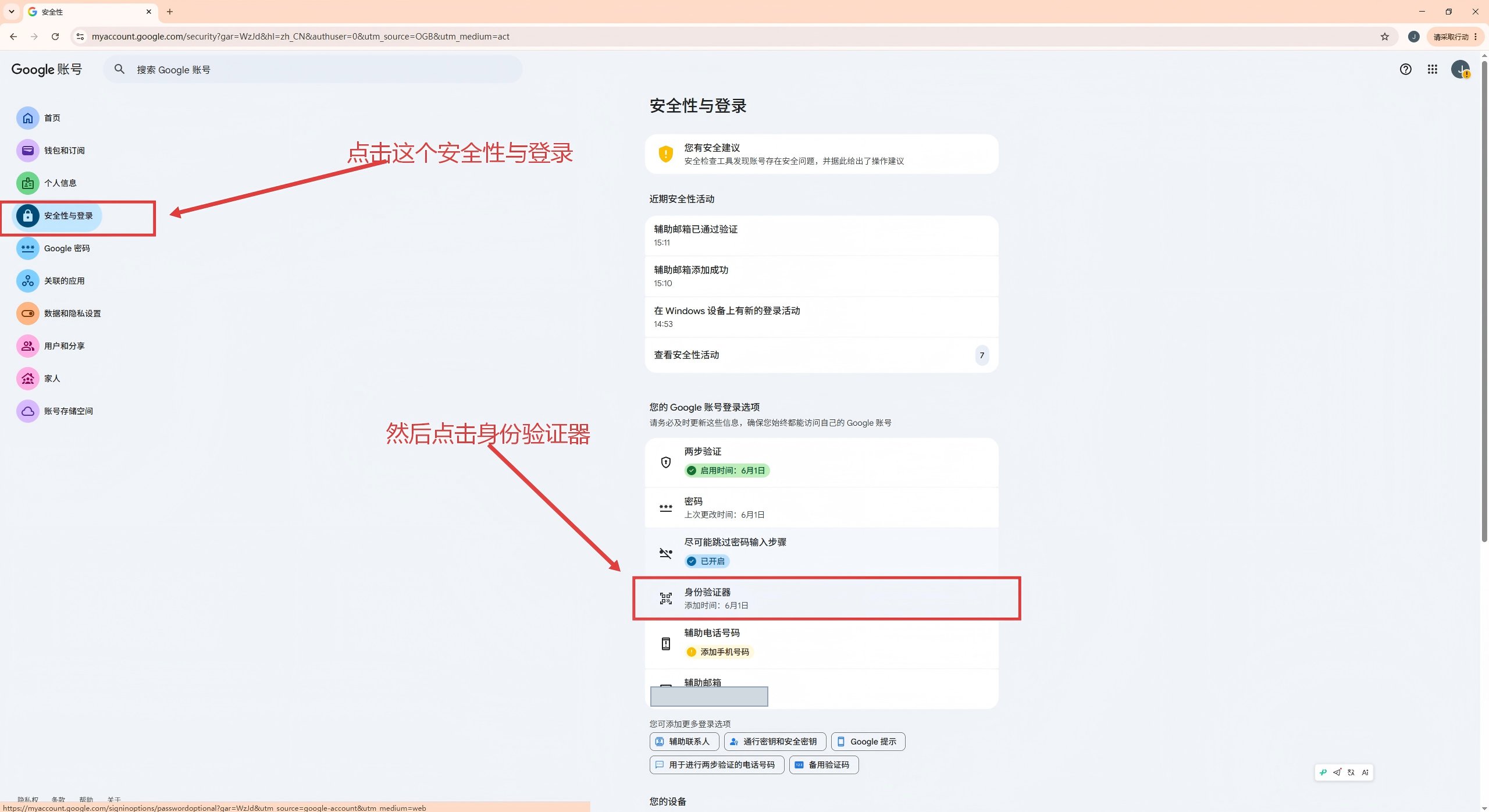1489x812 pixels.
Task: Click the 通行密钥和安全密钥 chip
Action: 775,742
